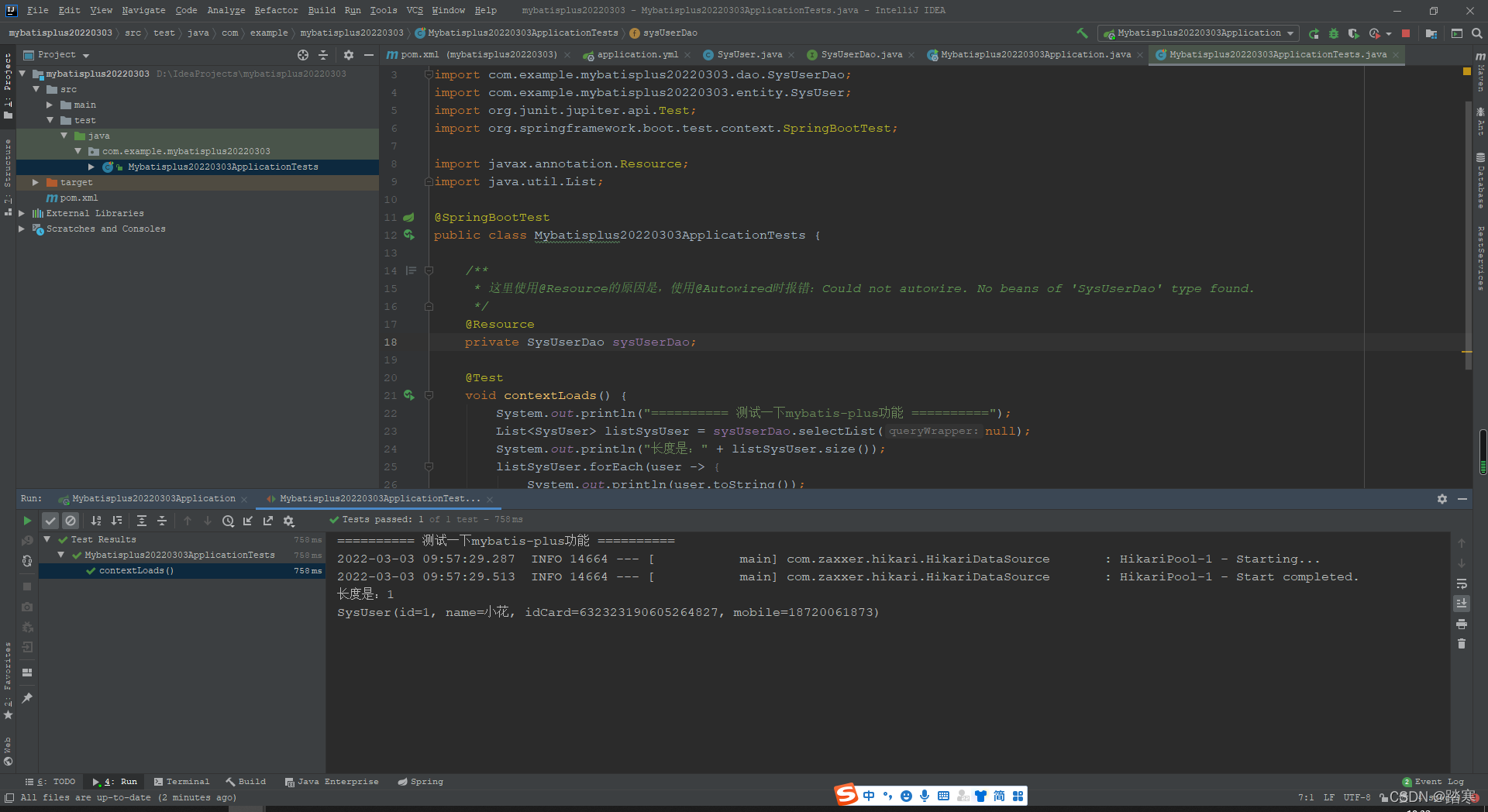The image size is (1488, 812).
Task: Collapse the src folder in project tree
Action: coord(36,89)
